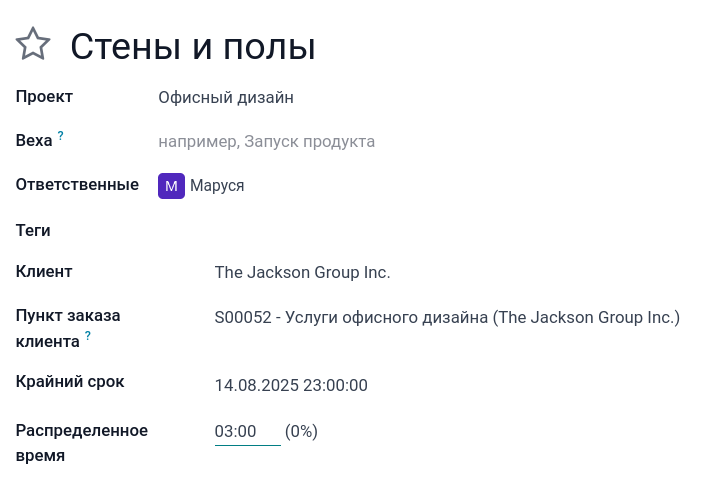Viewport: 722px width, 480px height.
Task: Click the (0%) progress indicator
Action: coord(301,432)
